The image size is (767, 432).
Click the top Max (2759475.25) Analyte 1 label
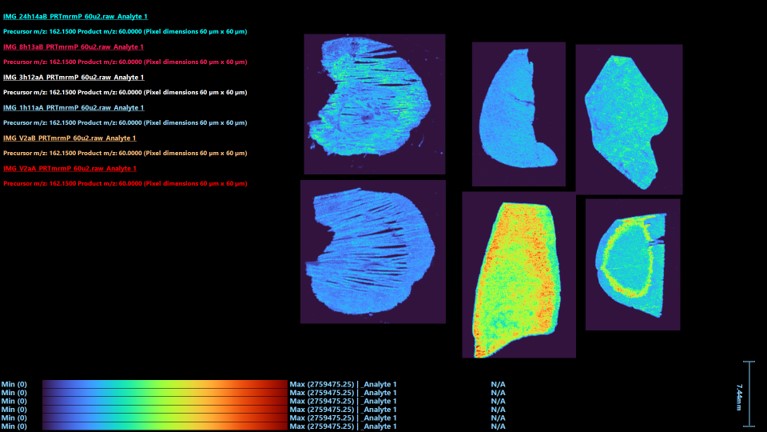342,383
